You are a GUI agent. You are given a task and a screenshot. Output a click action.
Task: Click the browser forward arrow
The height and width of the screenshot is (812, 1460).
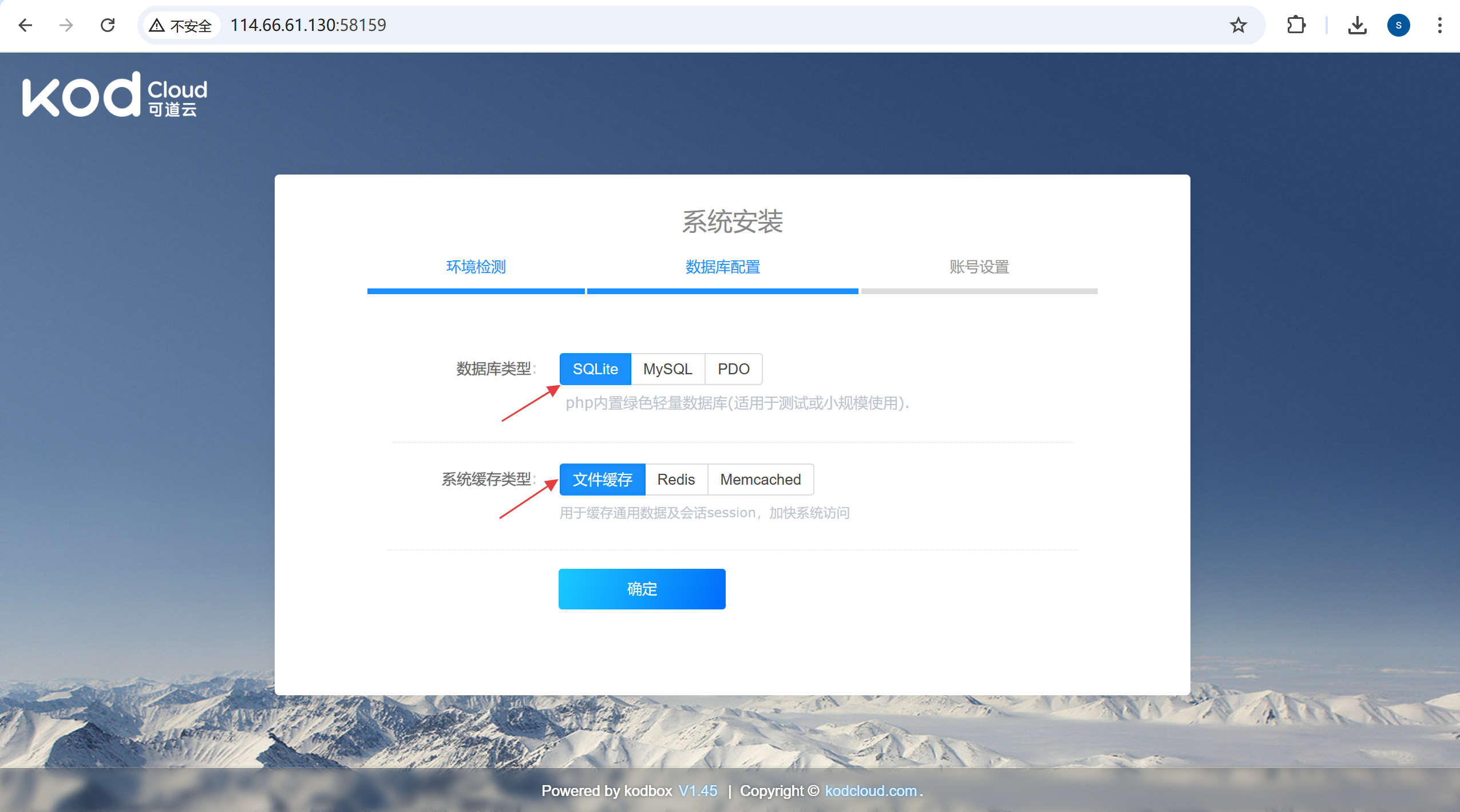pyautogui.click(x=66, y=25)
